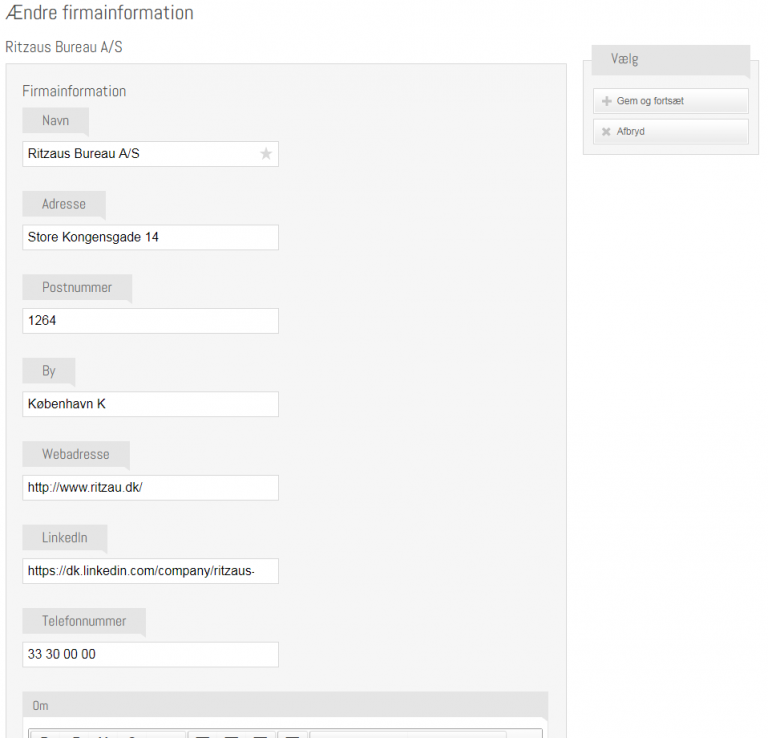Click the Telefonnummer label tab

coord(84,621)
